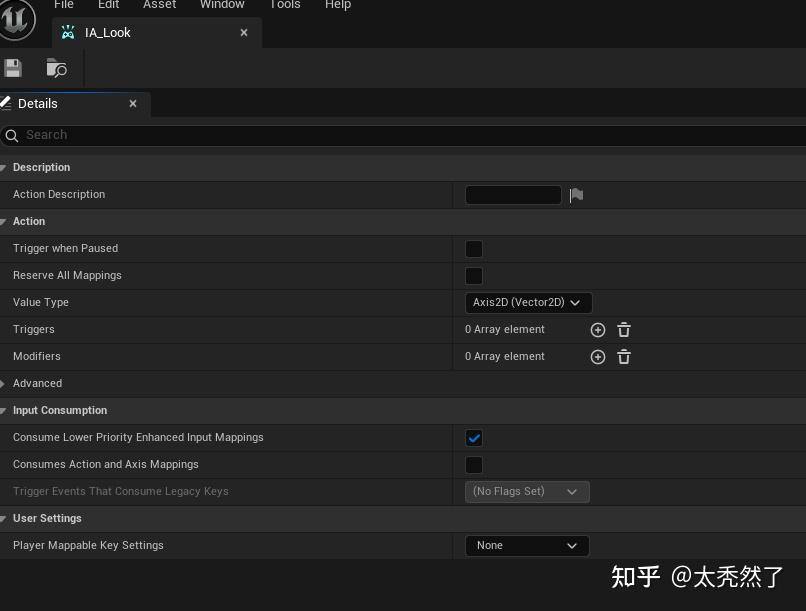The image size is (806, 611).
Task: Click the localization flag beside Action Description
Action: pos(576,195)
